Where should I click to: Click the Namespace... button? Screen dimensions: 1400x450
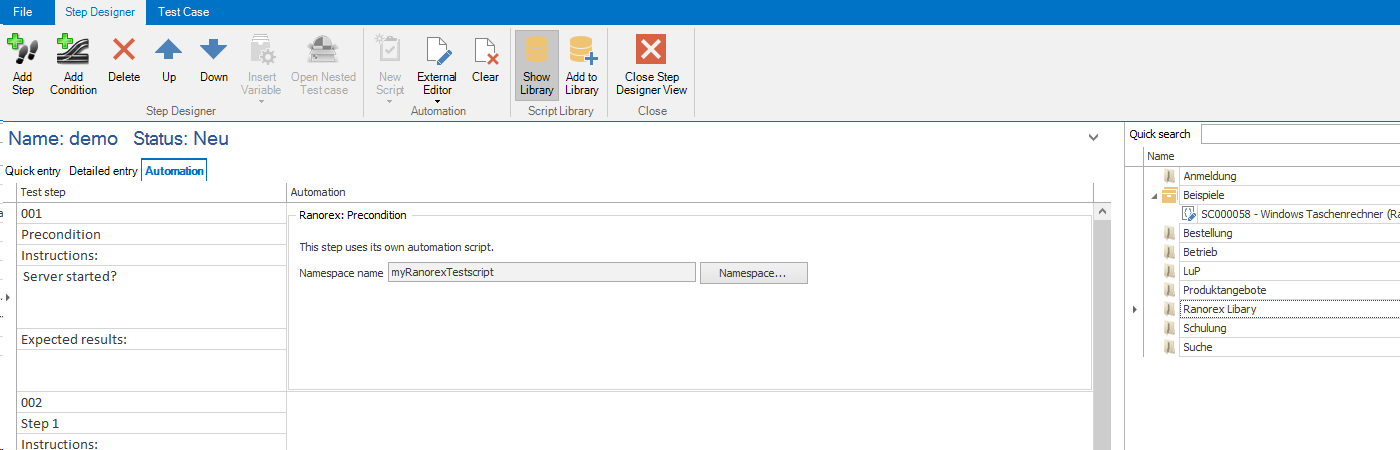click(x=753, y=273)
